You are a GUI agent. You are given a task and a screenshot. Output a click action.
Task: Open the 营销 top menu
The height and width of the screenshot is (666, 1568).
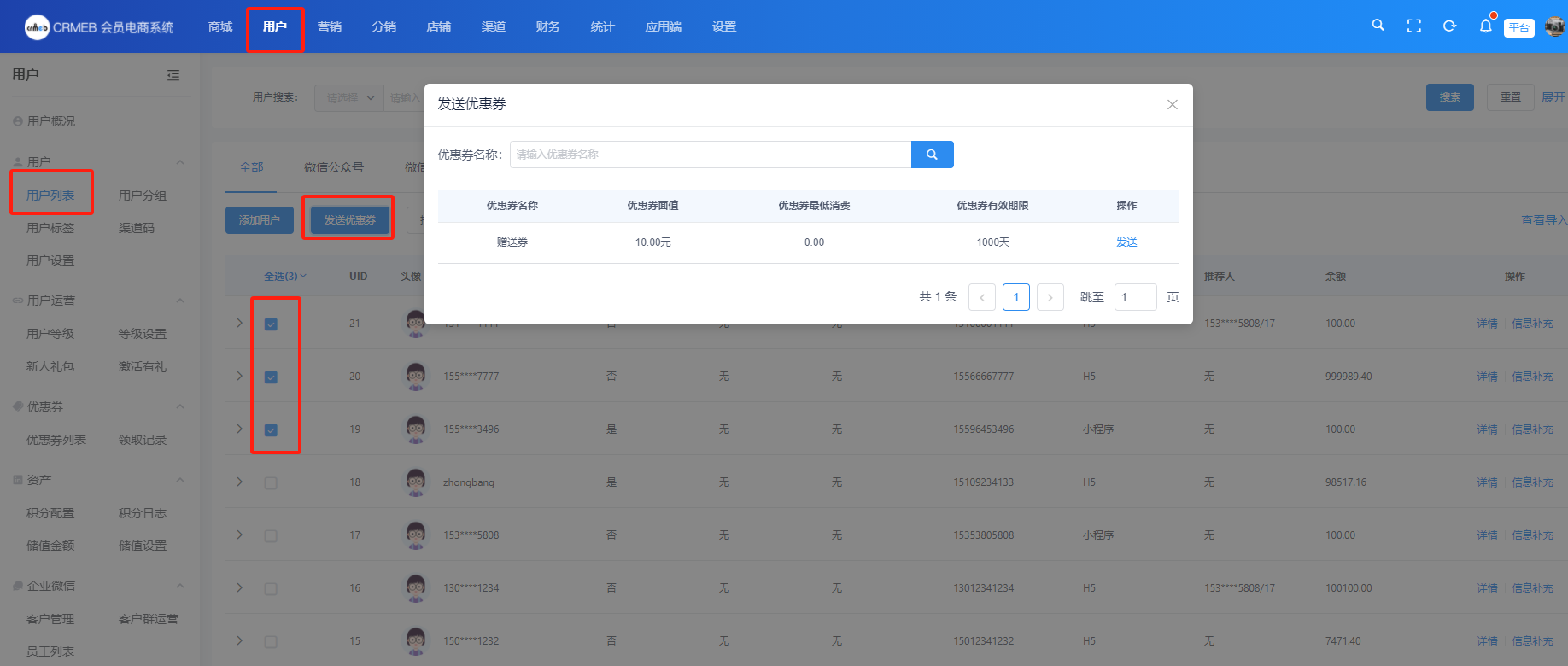[329, 26]
